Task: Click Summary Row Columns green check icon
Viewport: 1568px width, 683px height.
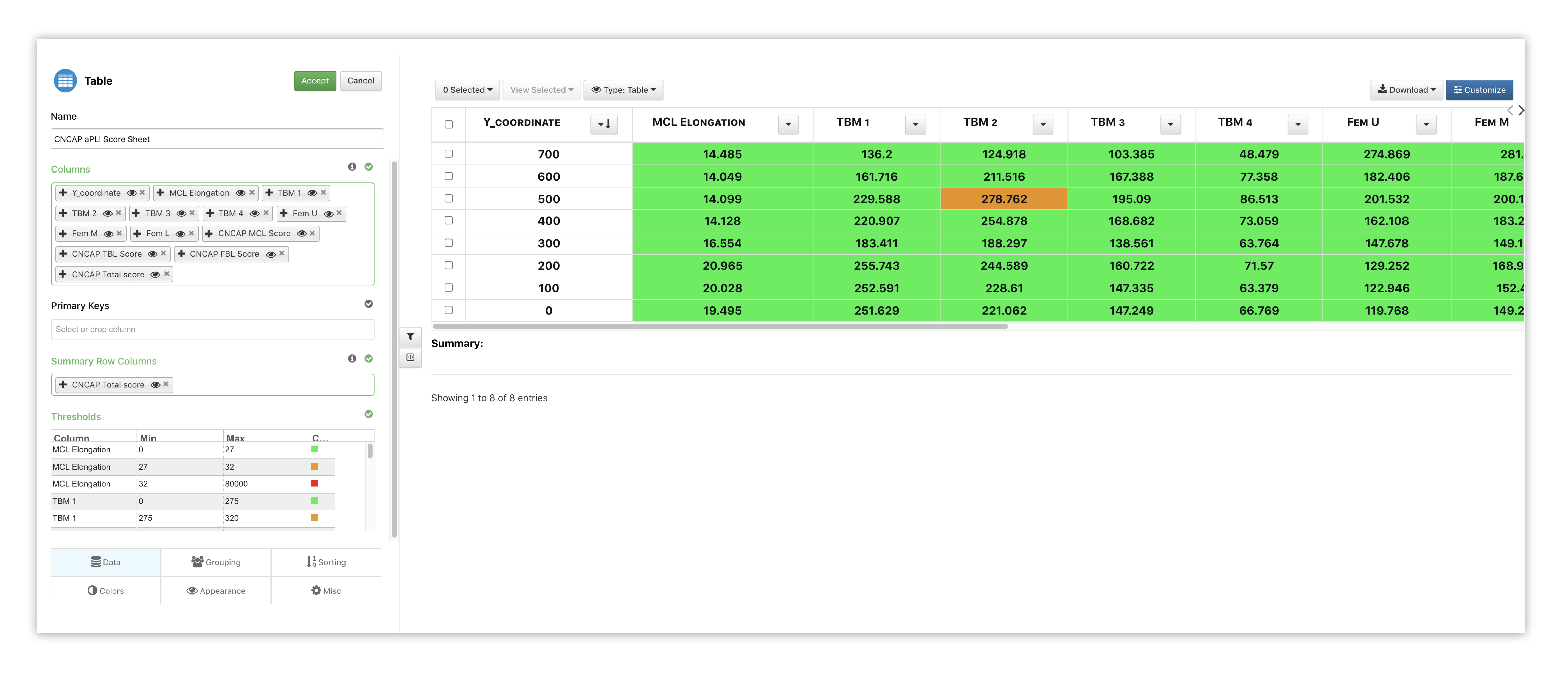Action: 369,359
